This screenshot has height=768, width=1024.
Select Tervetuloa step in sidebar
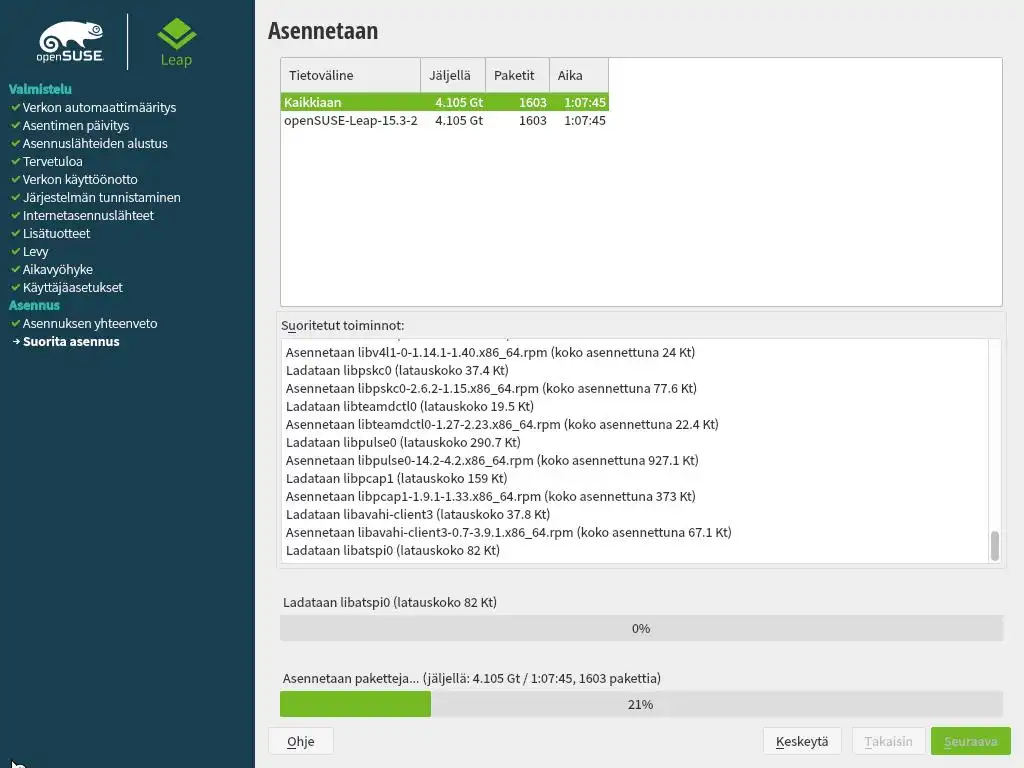pos(53,161)
